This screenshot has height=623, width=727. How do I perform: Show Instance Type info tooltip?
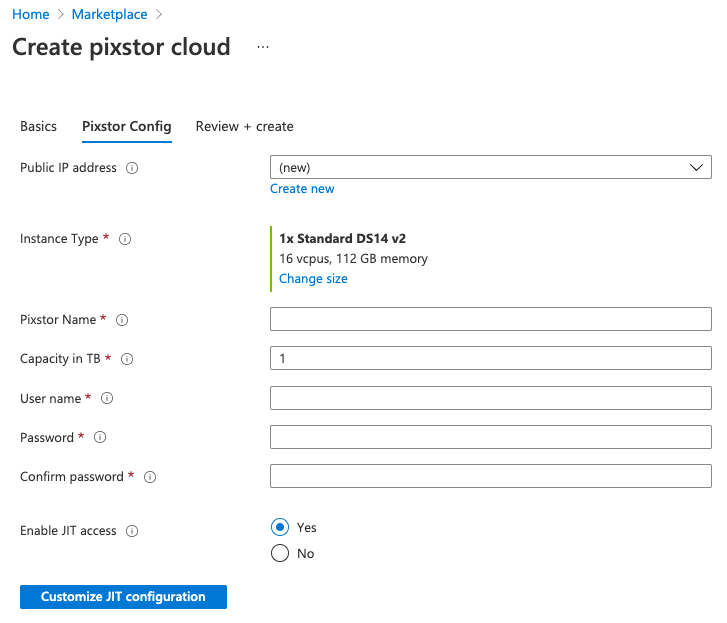(x=125, y=239)
